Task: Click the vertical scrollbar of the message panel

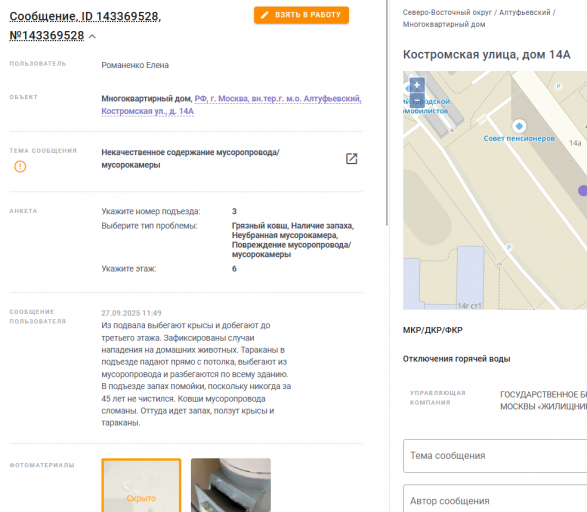Action: pyautogui.click(x=387, y=112)
